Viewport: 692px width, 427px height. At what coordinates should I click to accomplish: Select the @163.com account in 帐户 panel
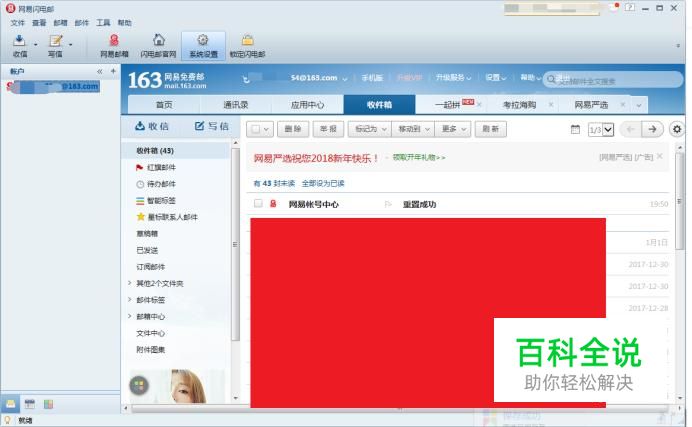point(53,86)
